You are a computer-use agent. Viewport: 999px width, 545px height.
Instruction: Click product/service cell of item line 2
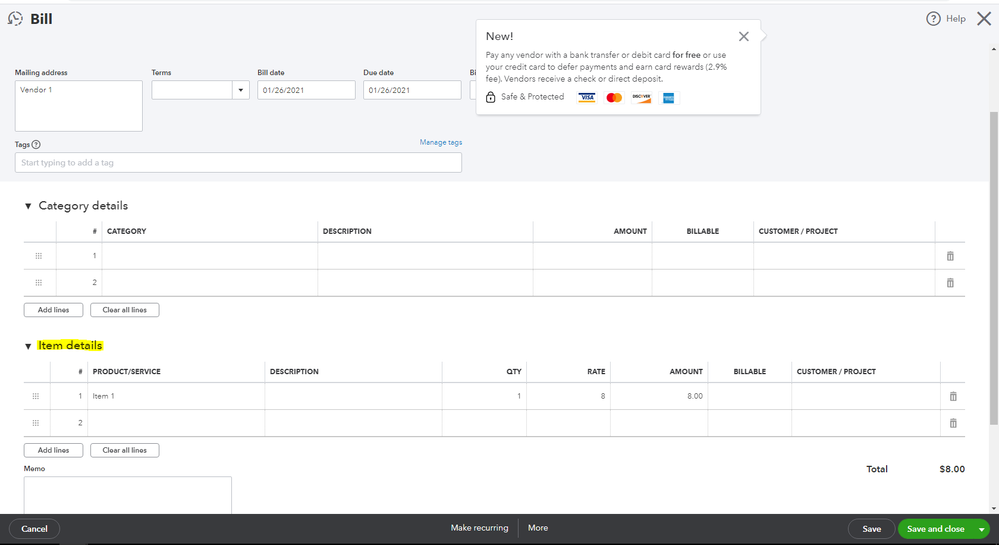[x=176, y=423]
